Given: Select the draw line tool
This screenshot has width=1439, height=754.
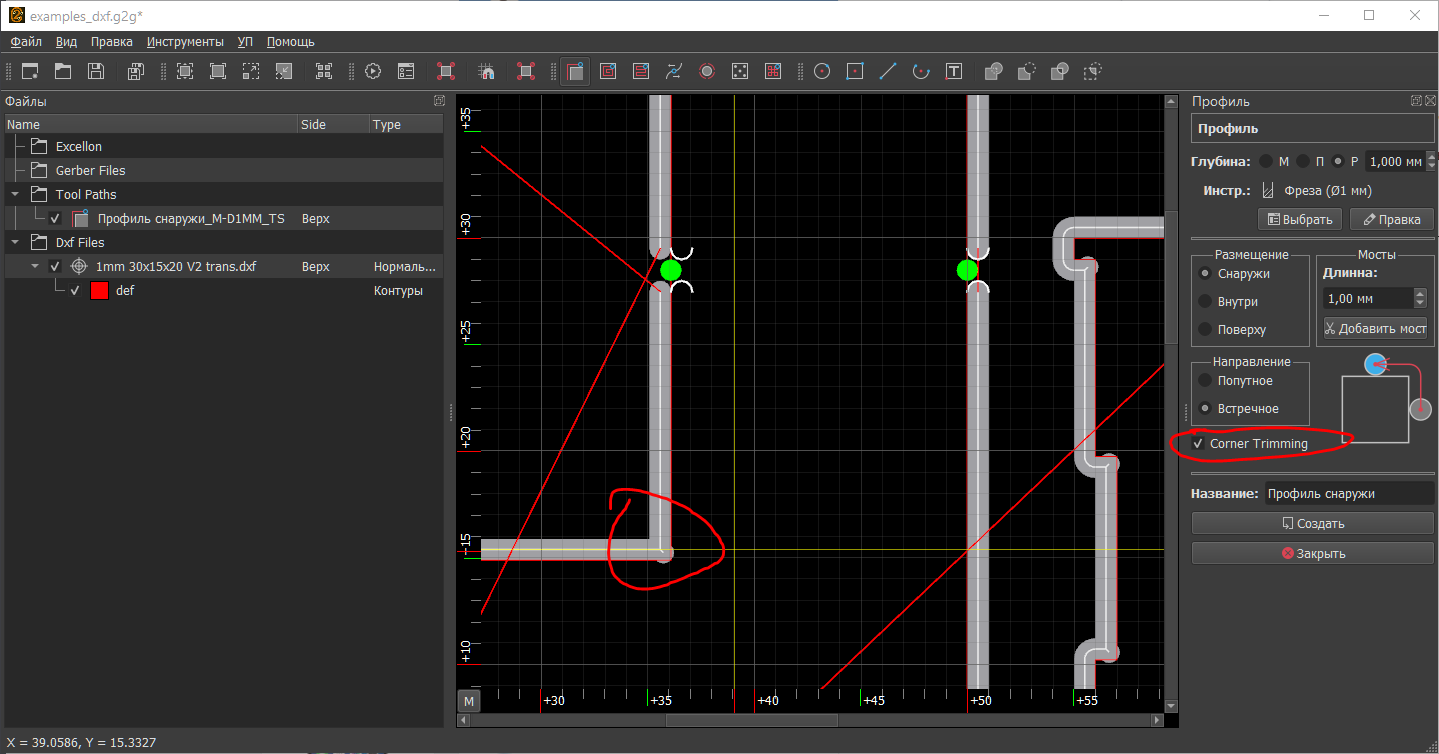Looking at the screenshot, I should point(887,71).
